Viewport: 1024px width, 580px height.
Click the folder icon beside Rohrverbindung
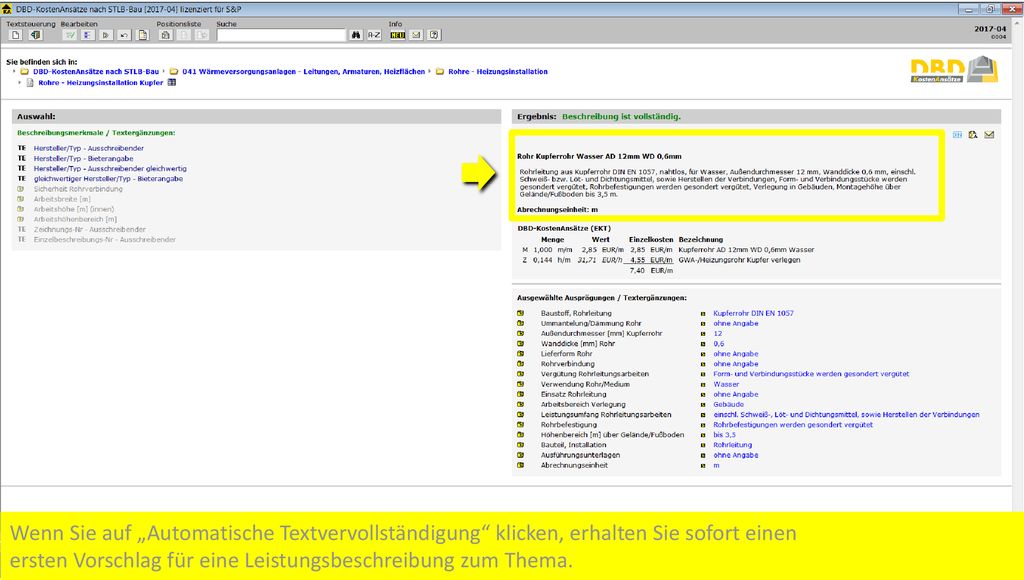click(520, 364)
